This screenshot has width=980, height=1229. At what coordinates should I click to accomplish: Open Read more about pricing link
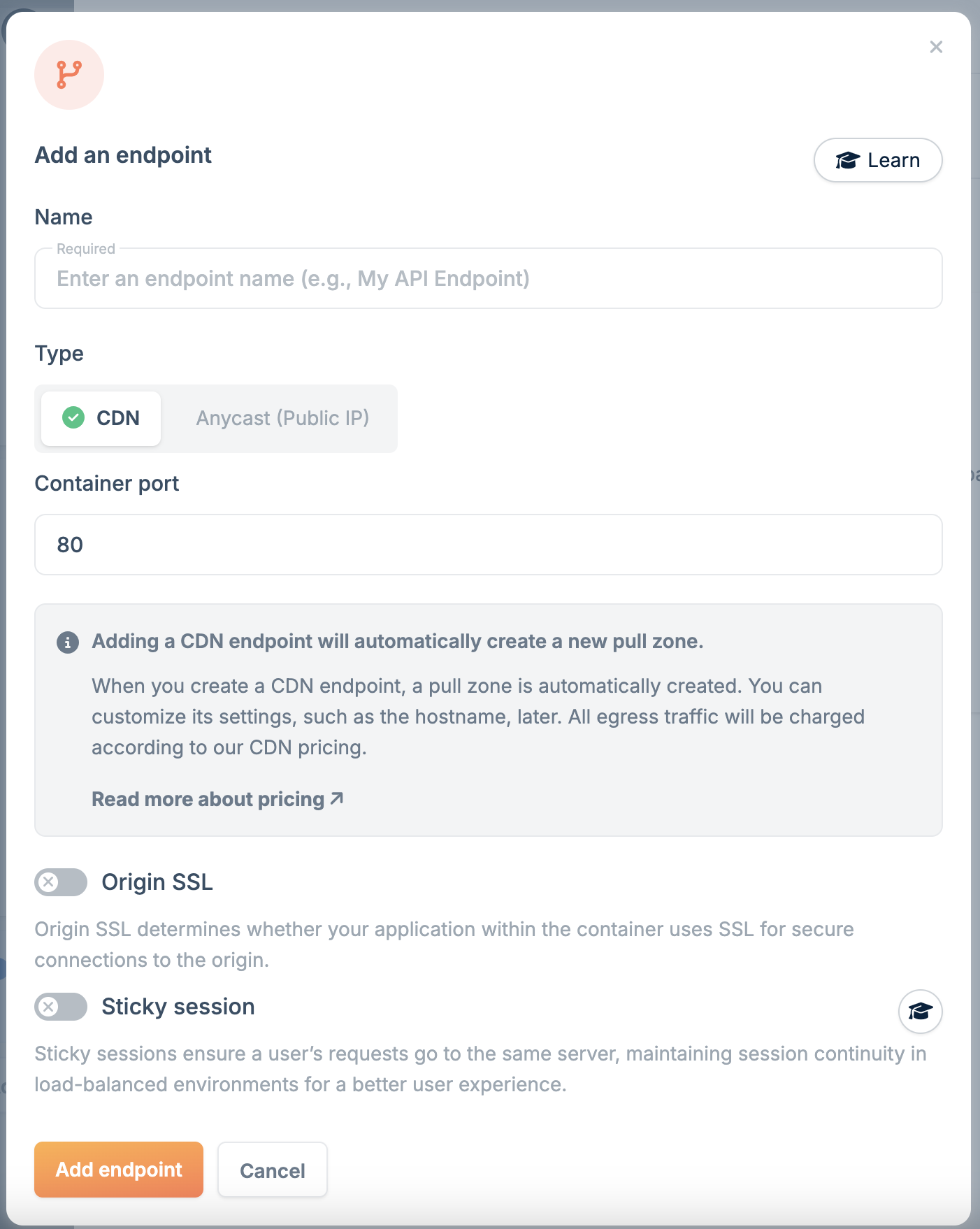point(208,799)
